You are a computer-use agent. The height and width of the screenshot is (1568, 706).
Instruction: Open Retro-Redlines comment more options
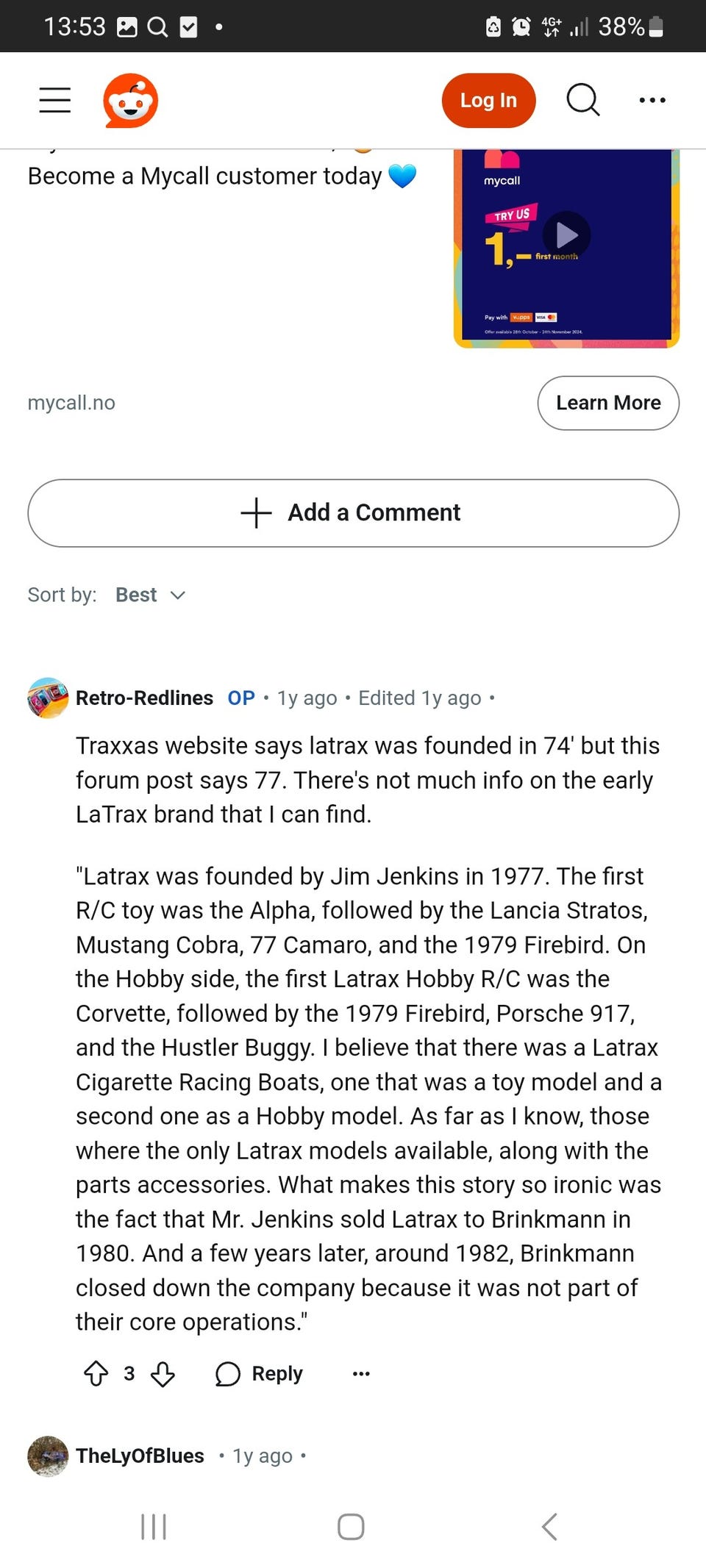(x=361, y=1373)
